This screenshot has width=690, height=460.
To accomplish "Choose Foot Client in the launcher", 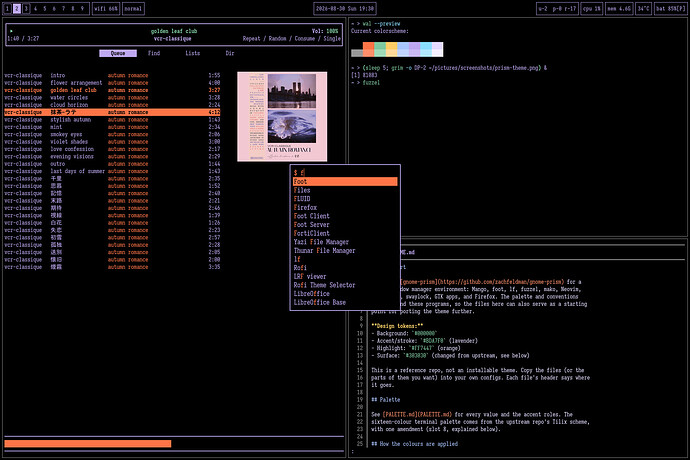I will click(x=345, y=216).
